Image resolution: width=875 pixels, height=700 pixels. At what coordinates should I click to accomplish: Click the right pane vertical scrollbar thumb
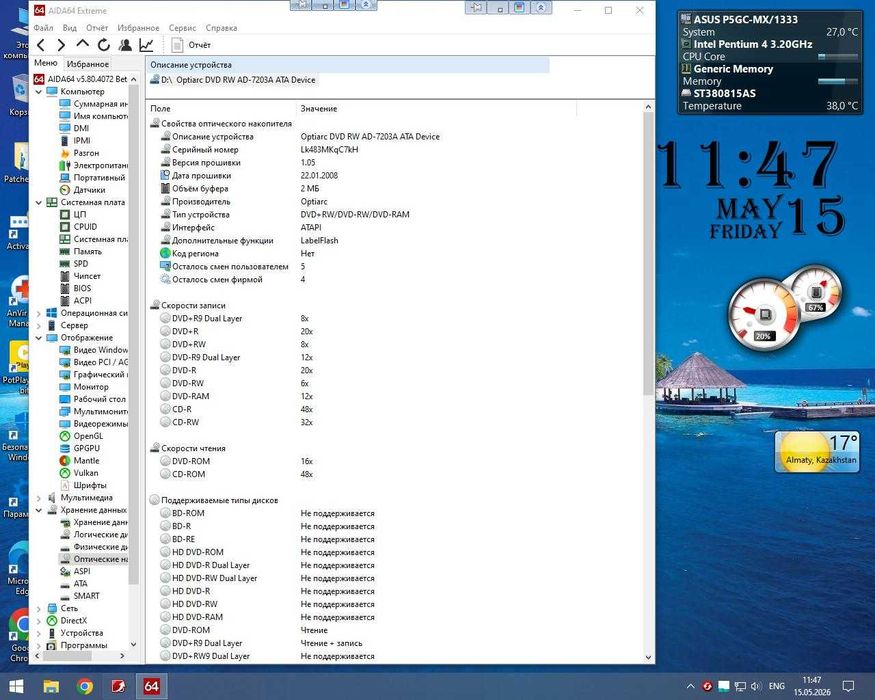(x=648, y=252)
